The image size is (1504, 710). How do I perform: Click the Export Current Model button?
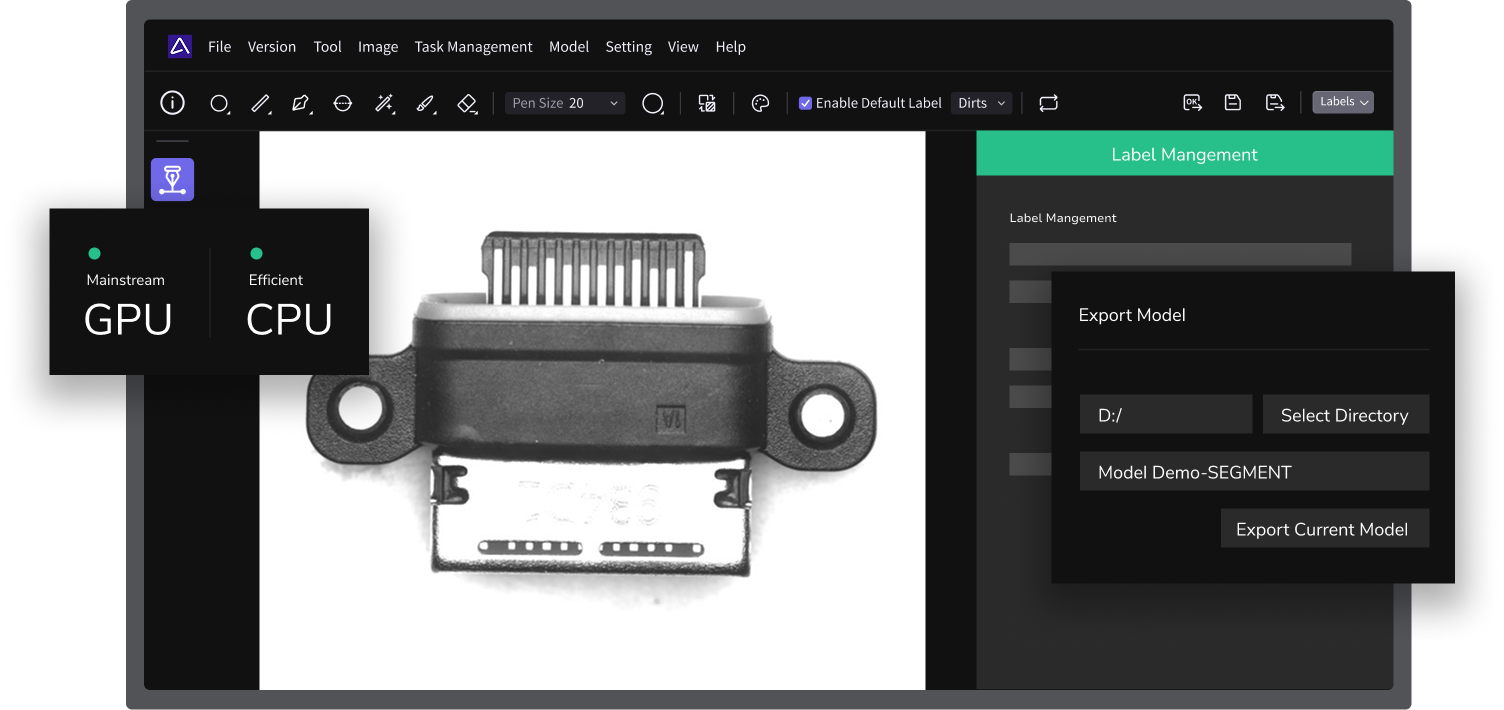click(1322, 529)
